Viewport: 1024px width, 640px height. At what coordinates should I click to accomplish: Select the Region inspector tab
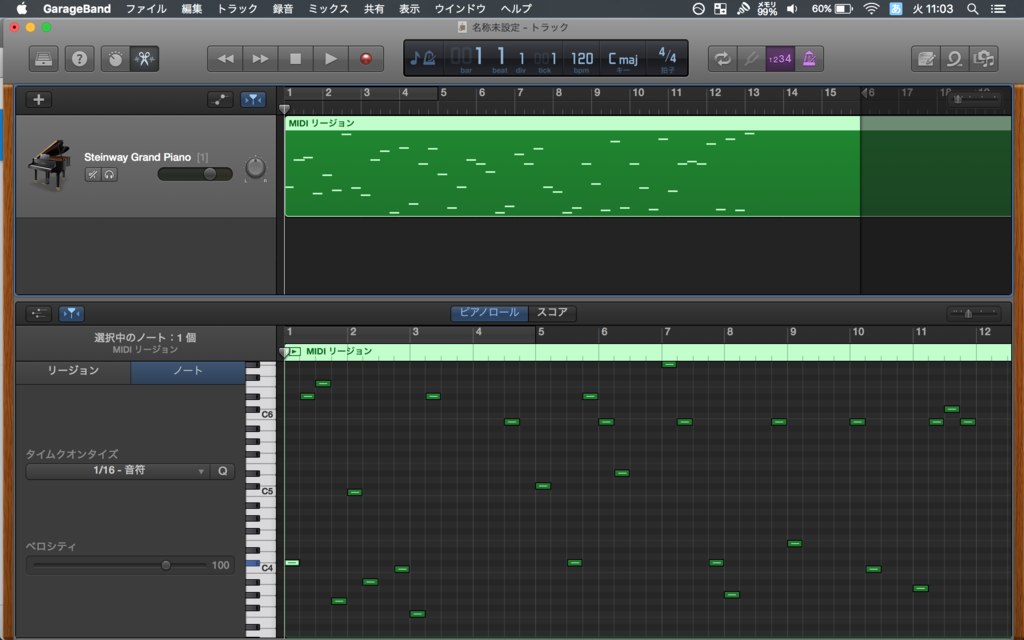pyautogui.click(x=73, y=371)
